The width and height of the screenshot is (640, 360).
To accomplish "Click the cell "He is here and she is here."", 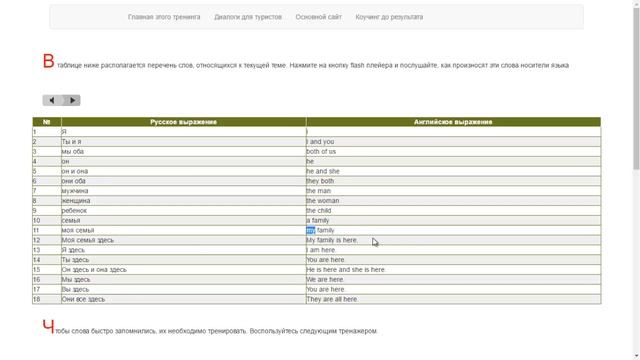I will (453, 270).
